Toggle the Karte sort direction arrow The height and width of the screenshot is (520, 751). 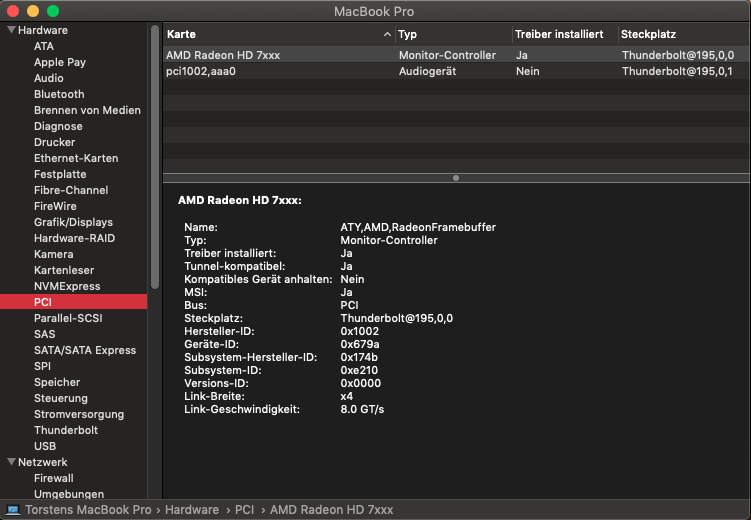(387, 34)
